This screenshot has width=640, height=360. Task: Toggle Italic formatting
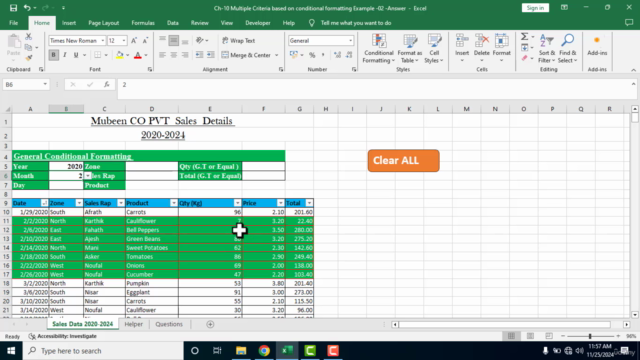(x=64, y=55)
